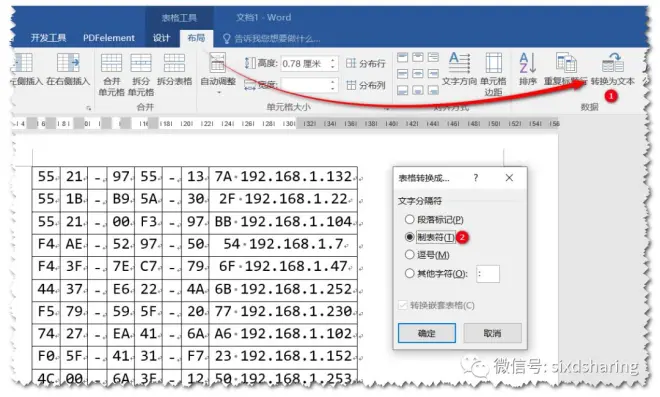Switch to the 设计 tab
660x397 pixels.
(161, 38)
